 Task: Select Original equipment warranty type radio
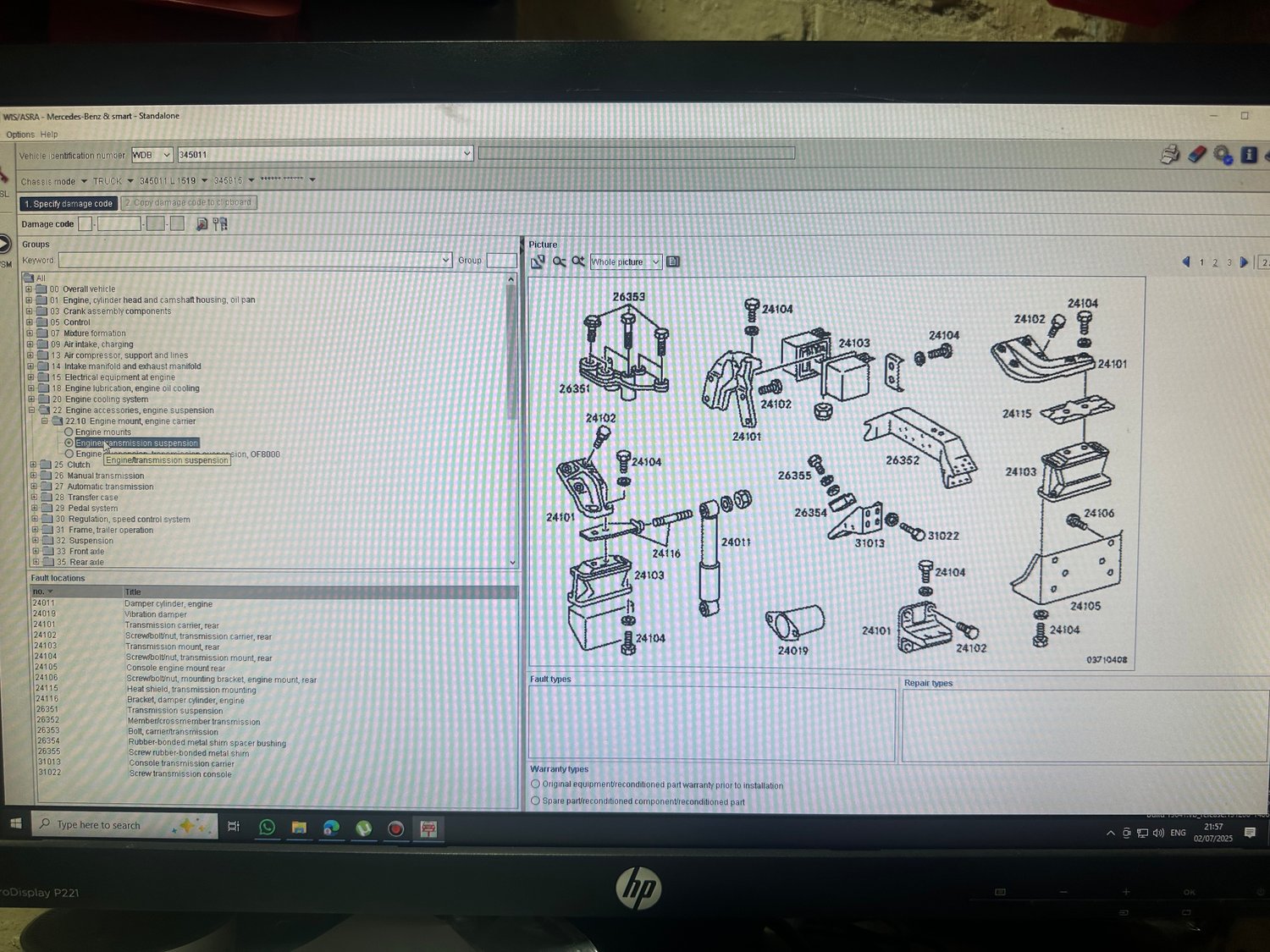[535, 784]
